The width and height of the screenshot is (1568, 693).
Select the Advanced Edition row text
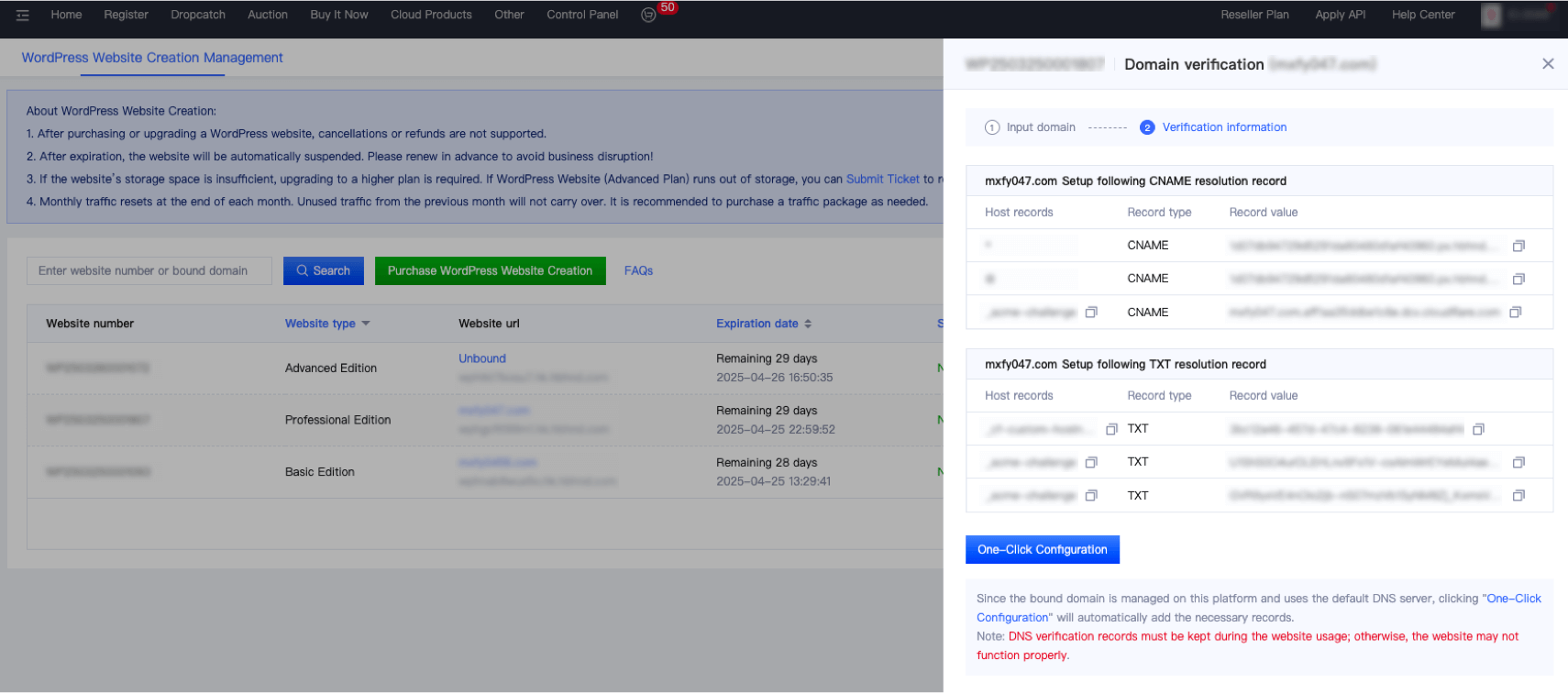331,368
